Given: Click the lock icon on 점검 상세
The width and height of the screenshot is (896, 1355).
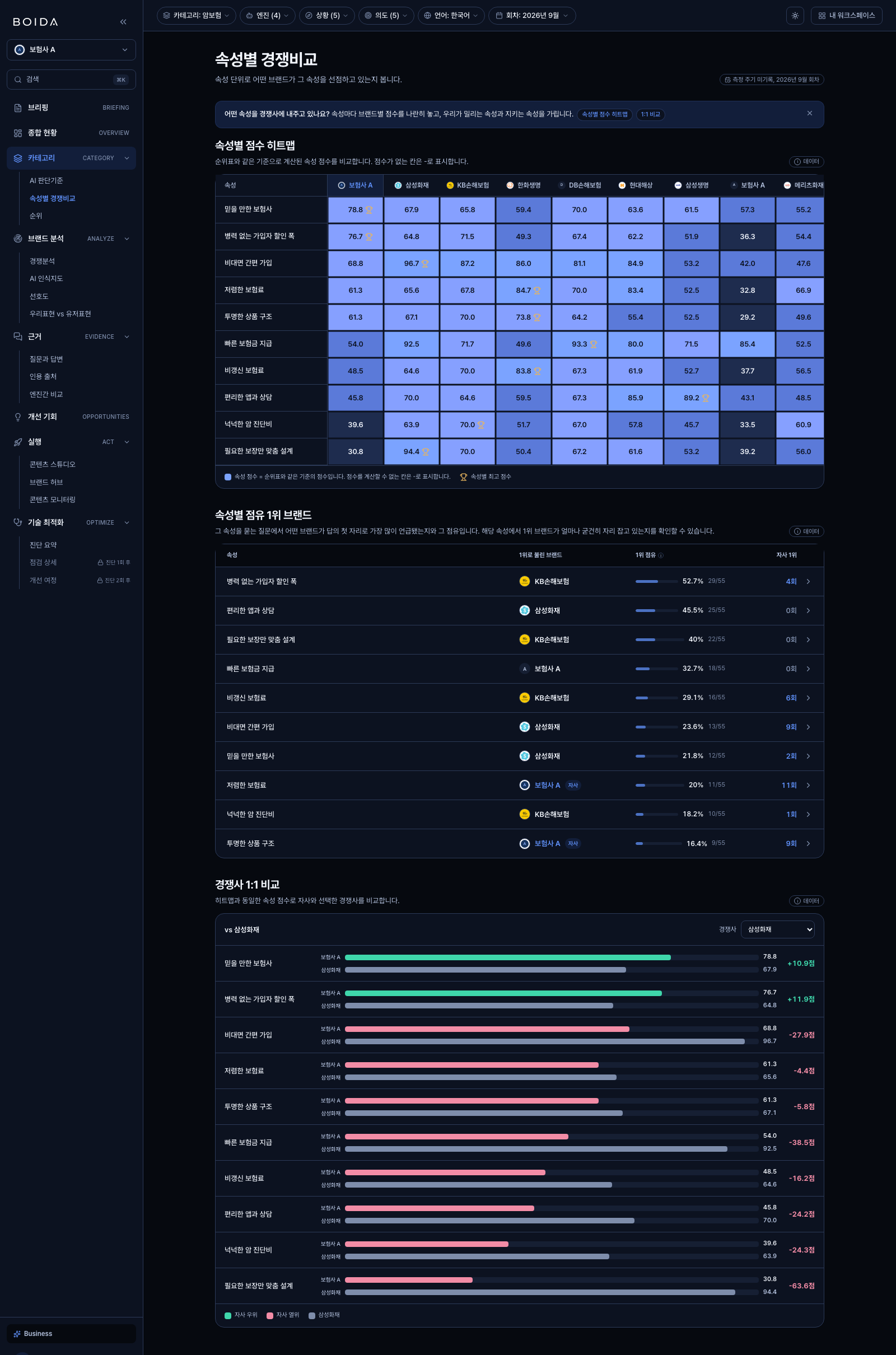Looking at the screenshot, I should pyautogui.click(x=100, y=563).
